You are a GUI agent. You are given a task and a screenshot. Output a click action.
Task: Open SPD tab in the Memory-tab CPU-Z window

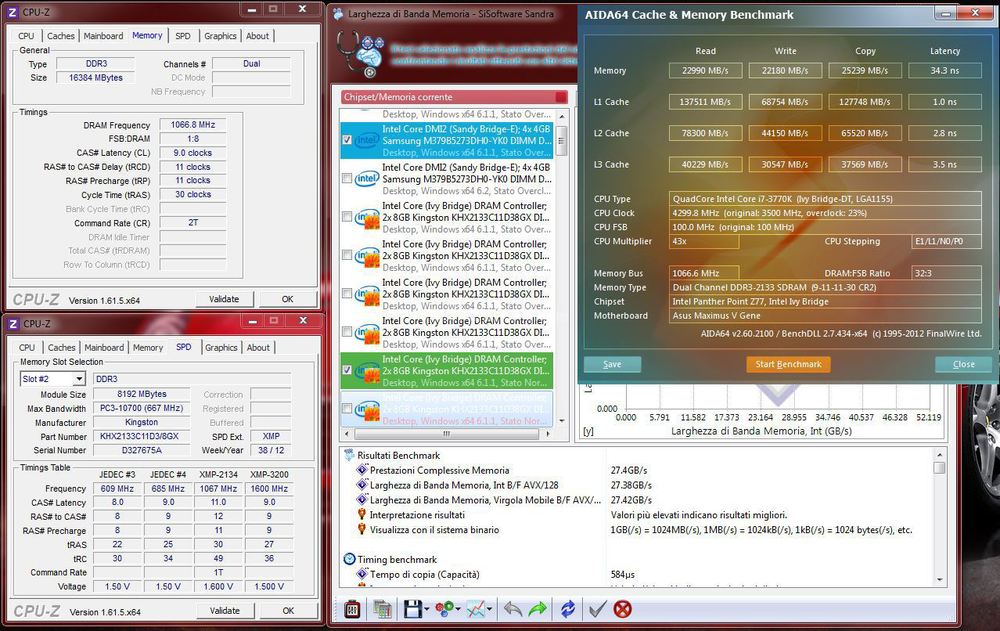click(183, 36)
